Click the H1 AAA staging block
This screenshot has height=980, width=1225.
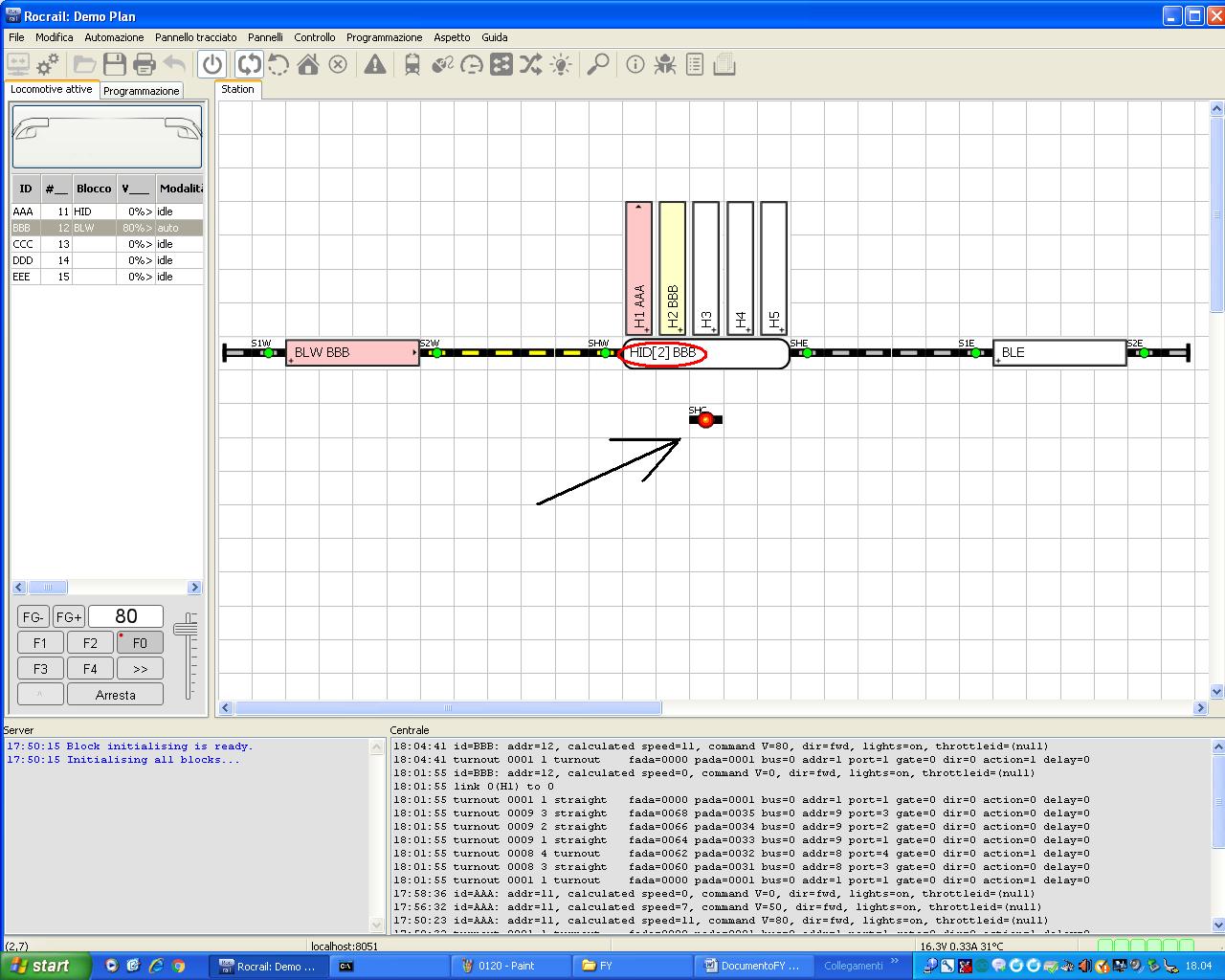[x=639, y=268]
